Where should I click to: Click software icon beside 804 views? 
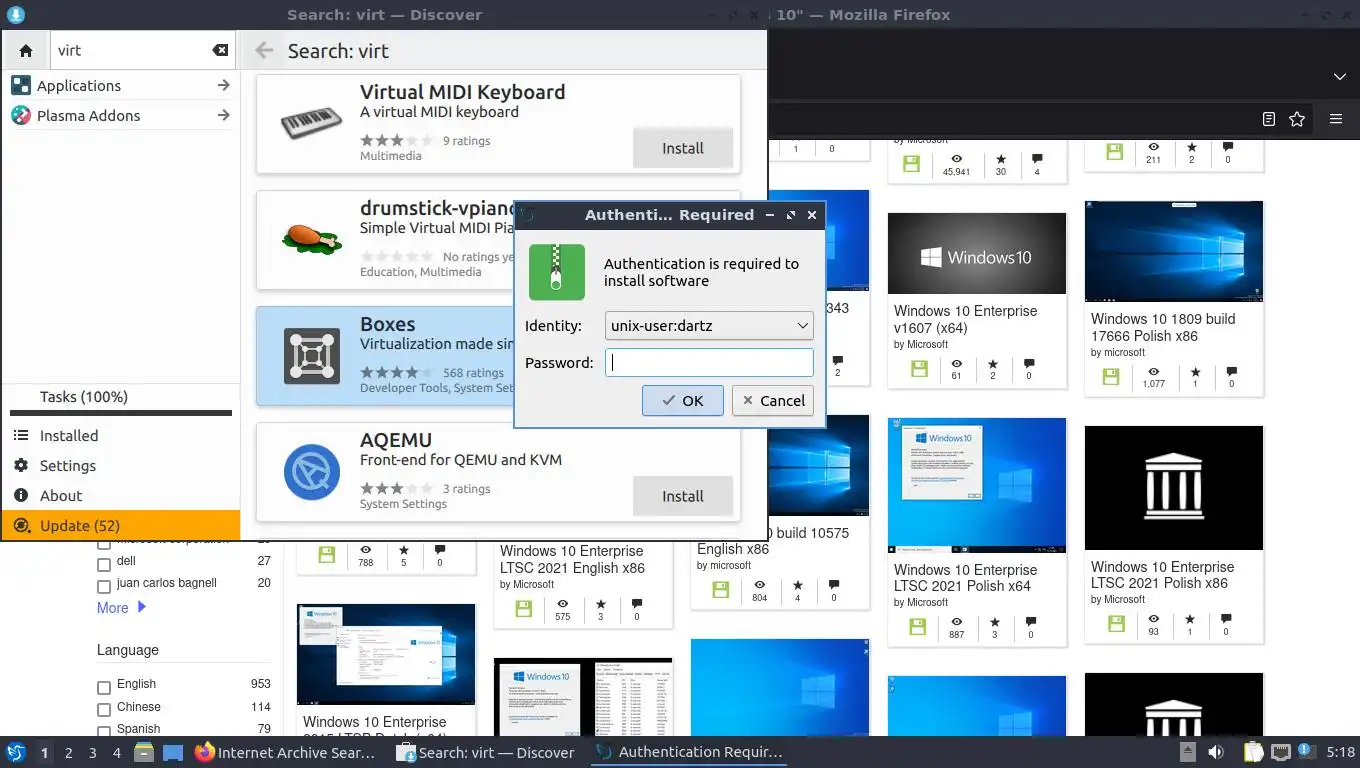(x=720, y=590)
